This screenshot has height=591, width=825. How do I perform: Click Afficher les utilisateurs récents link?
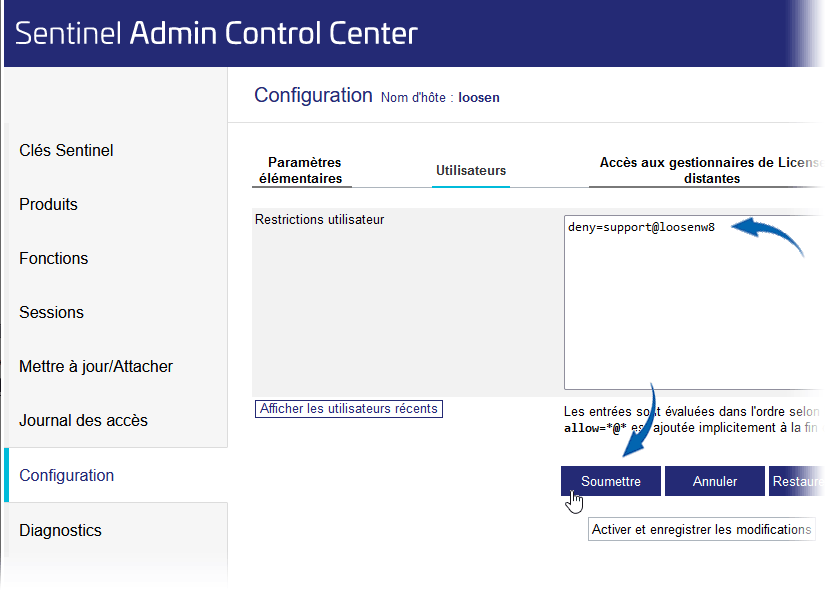point(349,409)
